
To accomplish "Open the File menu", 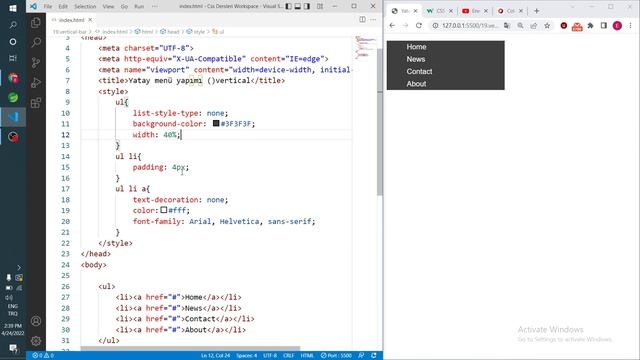I will [x=48, y=7].
